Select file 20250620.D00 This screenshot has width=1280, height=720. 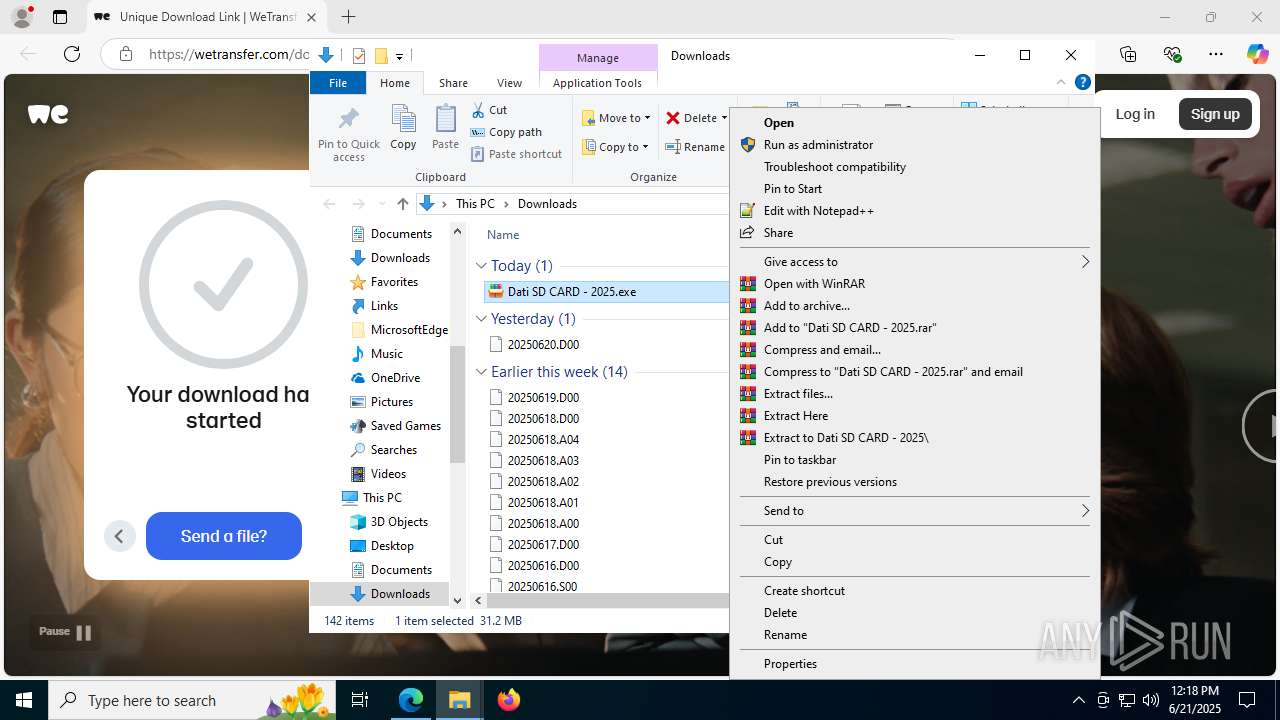543,345
